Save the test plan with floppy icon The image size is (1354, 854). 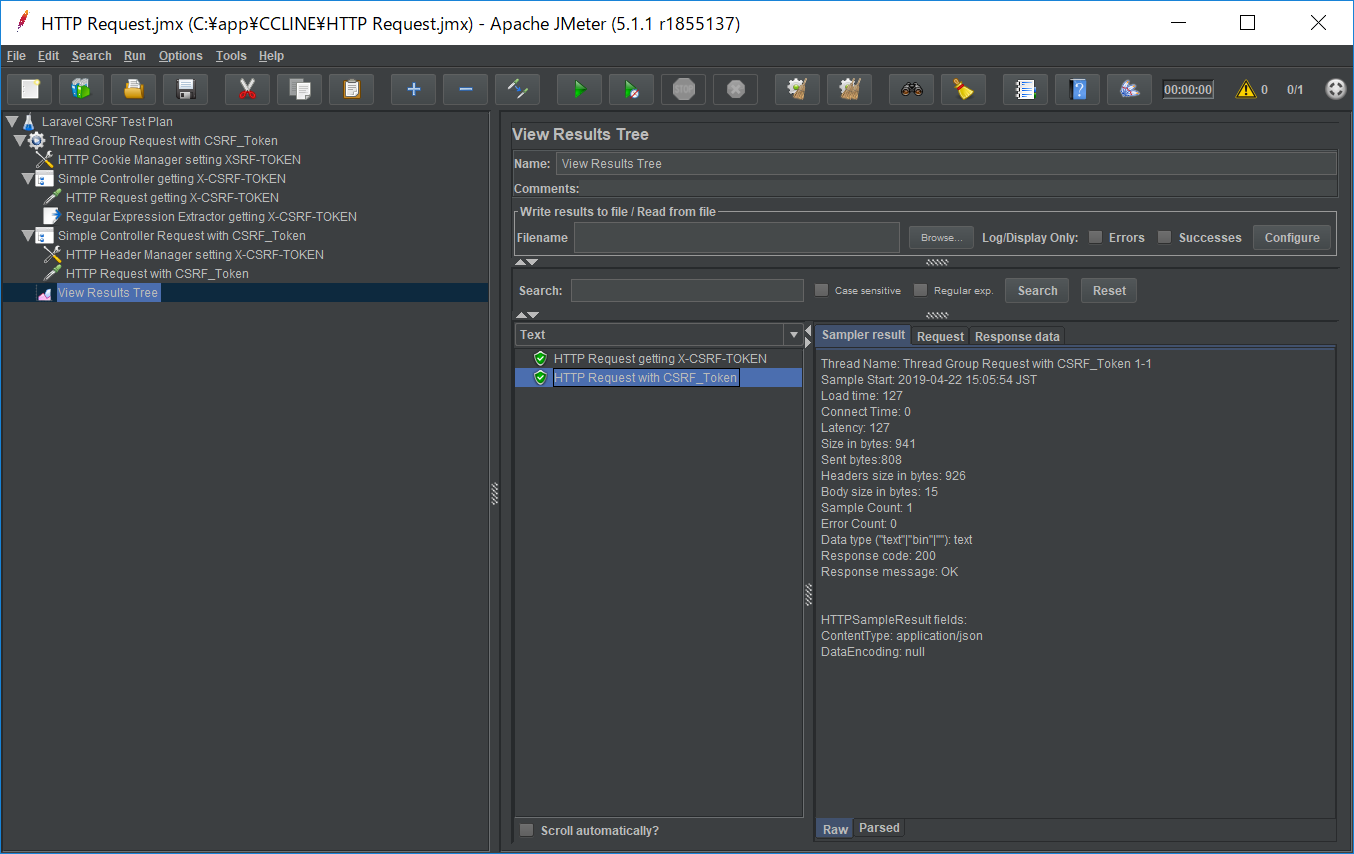point(186,89)
